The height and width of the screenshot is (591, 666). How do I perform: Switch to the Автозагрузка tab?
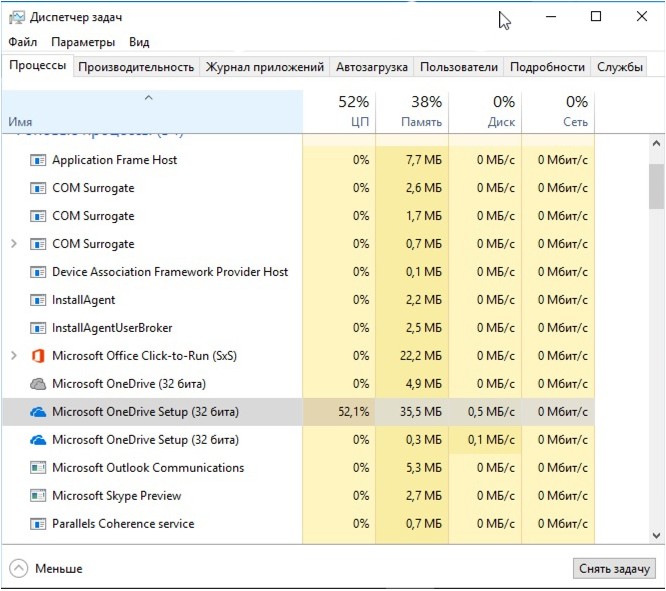coord(372,67)
